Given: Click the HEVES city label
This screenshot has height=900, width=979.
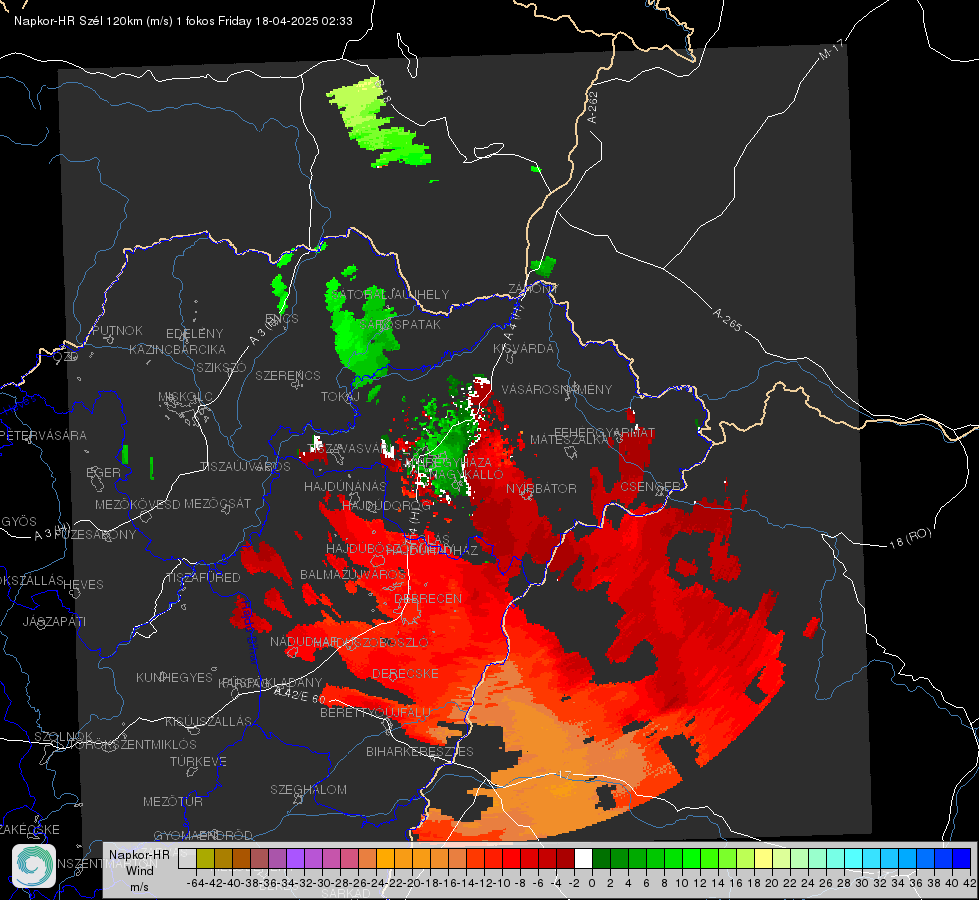Looking at the screenshot, I should click(83, 585).
